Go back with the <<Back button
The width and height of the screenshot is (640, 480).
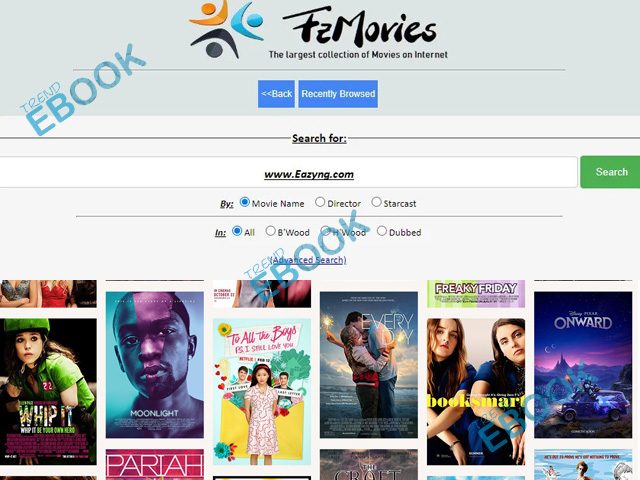(x=276, y=94)
